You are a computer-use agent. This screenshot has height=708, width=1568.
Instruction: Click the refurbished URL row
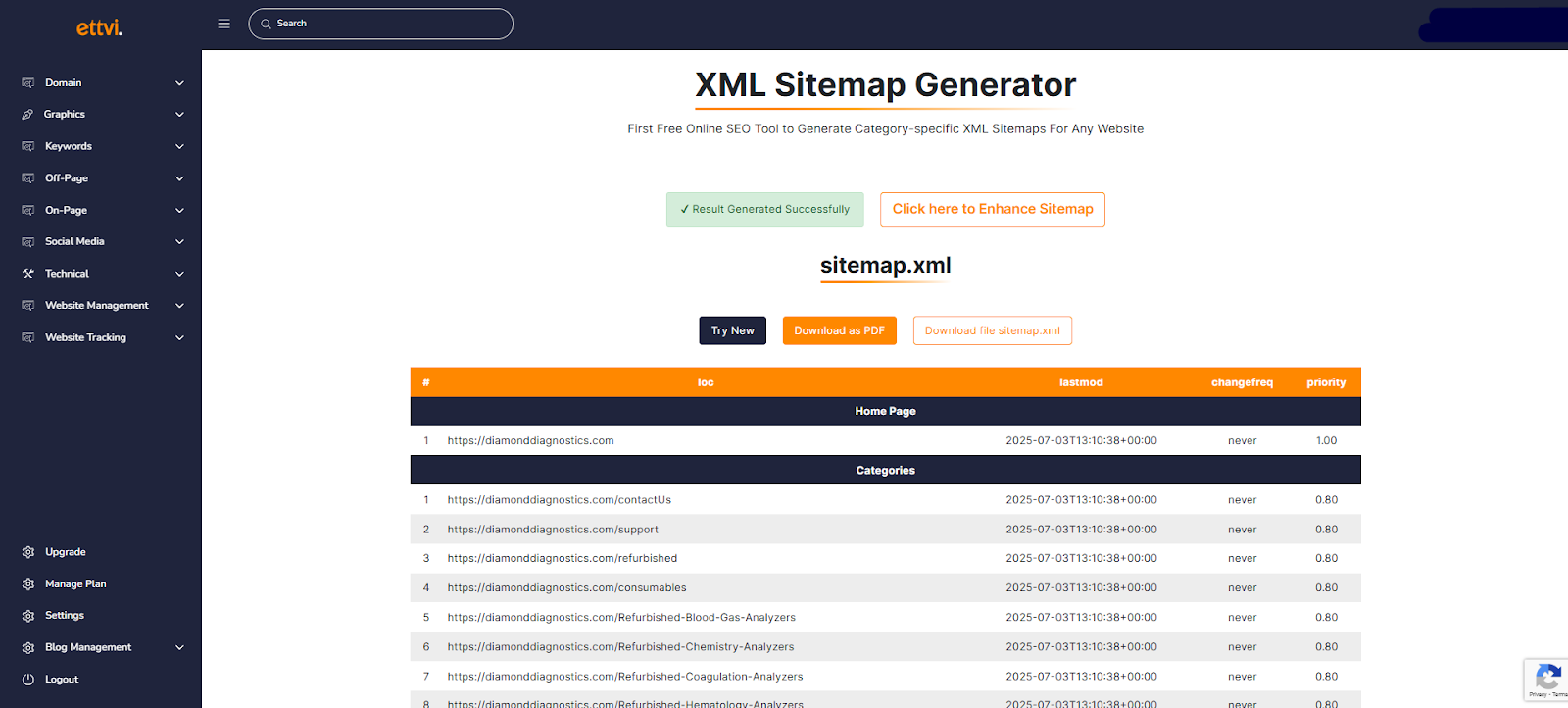coord(886,559)
